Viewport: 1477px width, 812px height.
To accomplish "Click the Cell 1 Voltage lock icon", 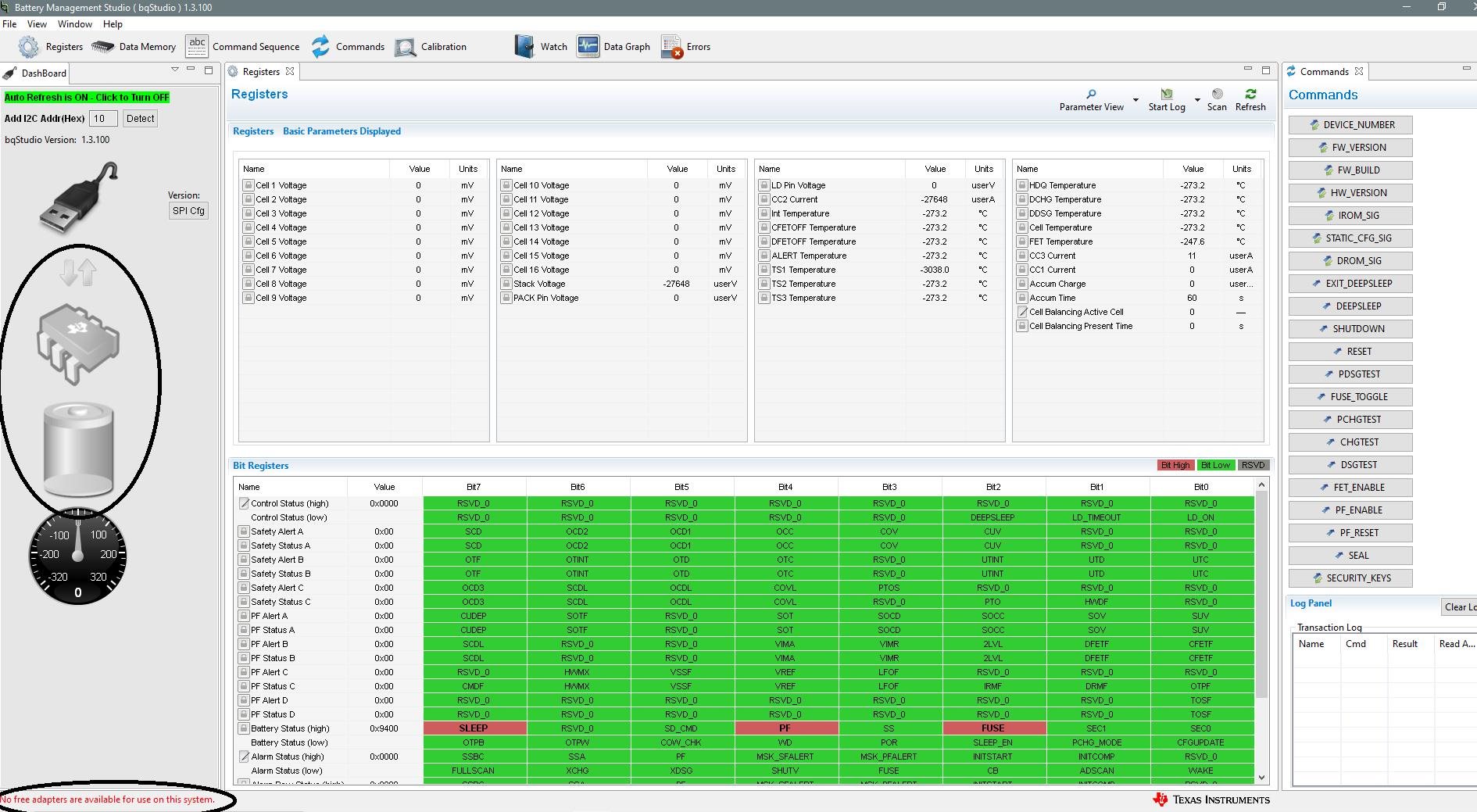I will [x=248, y=185].
